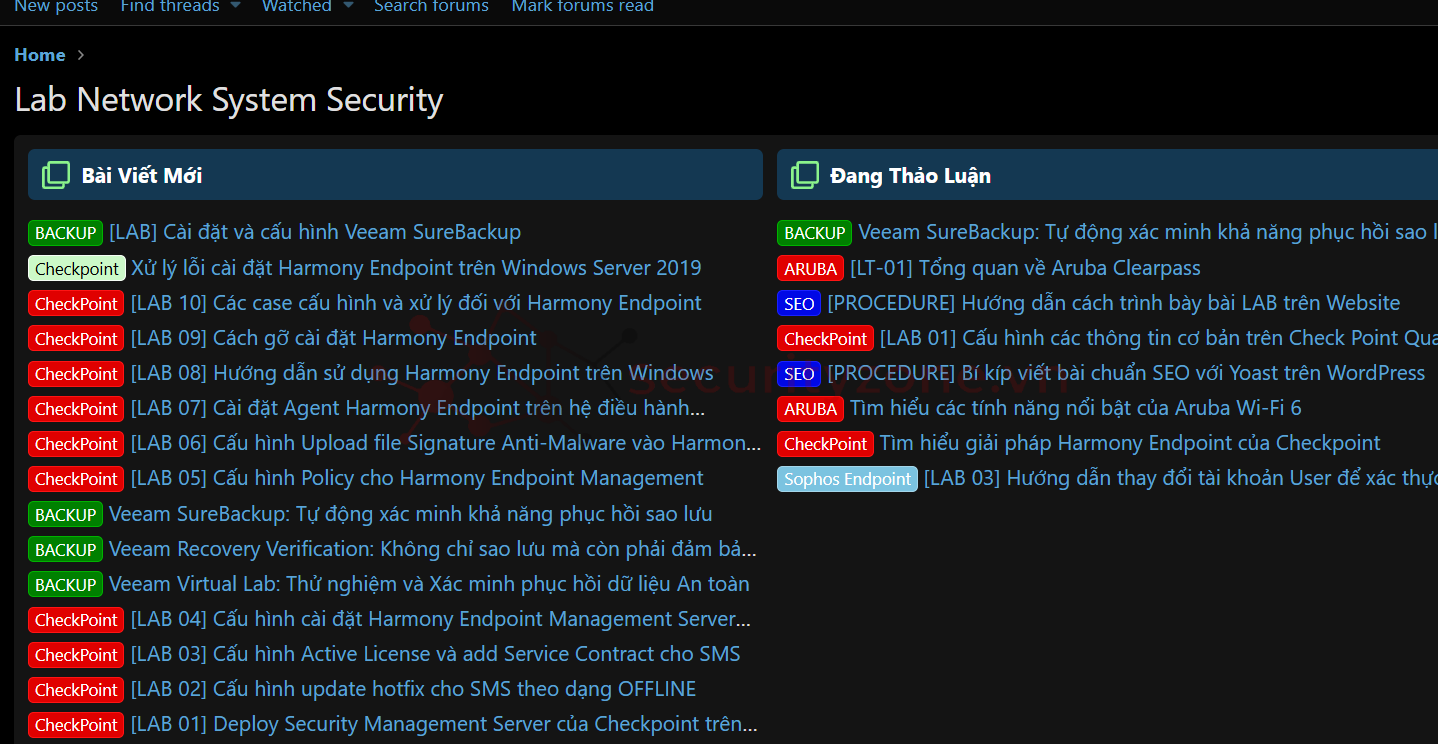The height and width of the screenshot is (744, 1438).
Task: Open [LAB] Cài đặt và cấu hình Veeam SureBackup
Action: click(x=315, y=232)
